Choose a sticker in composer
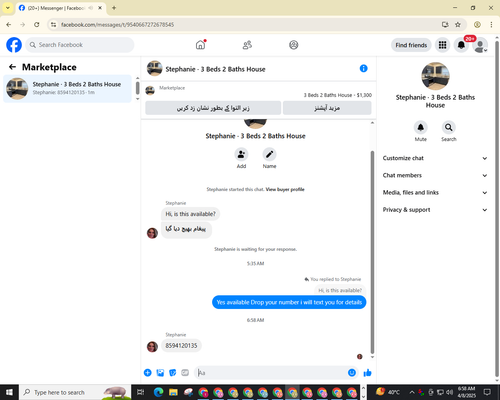The image size is (500, 400). 173,373
